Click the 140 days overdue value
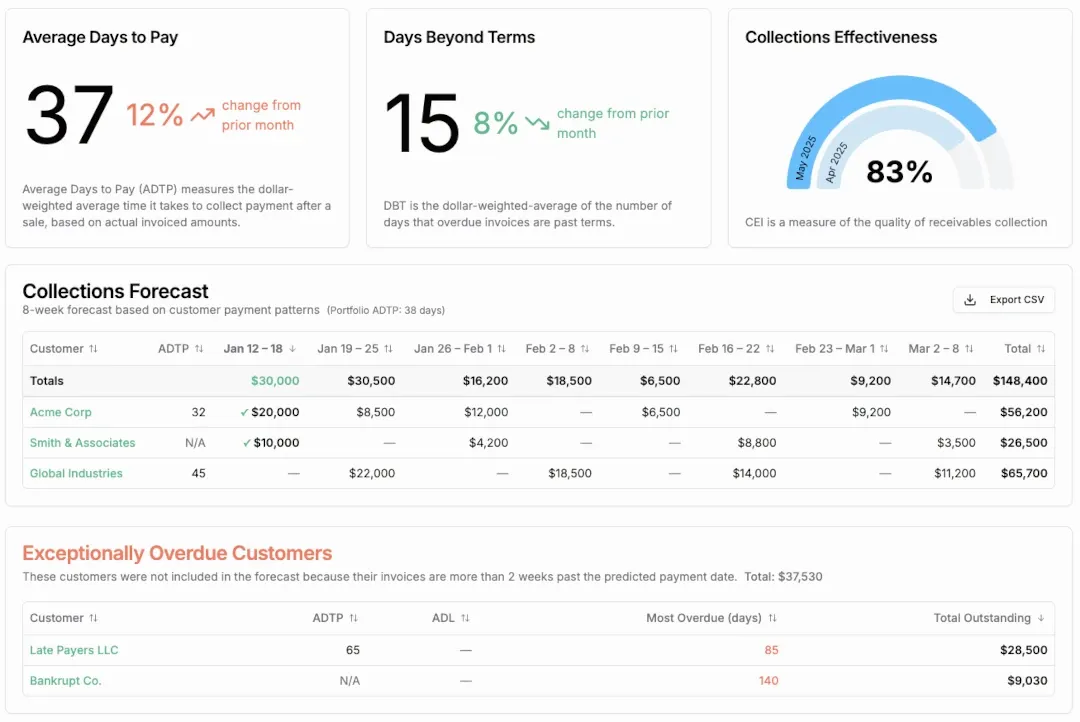The width and height of the screenshot is (1080, 722). (769, 681)
